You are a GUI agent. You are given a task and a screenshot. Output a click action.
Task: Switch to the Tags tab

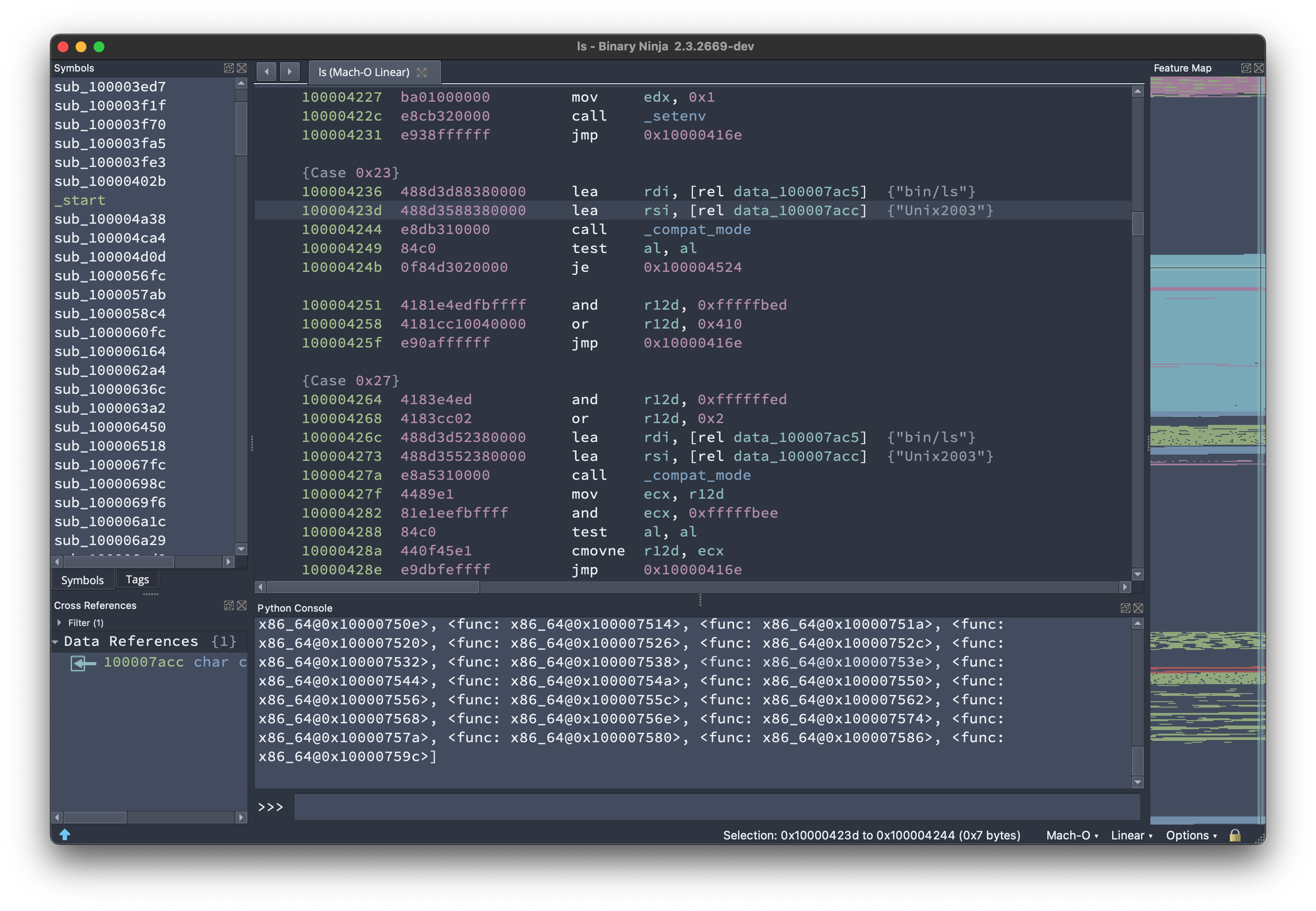[137, 579]
